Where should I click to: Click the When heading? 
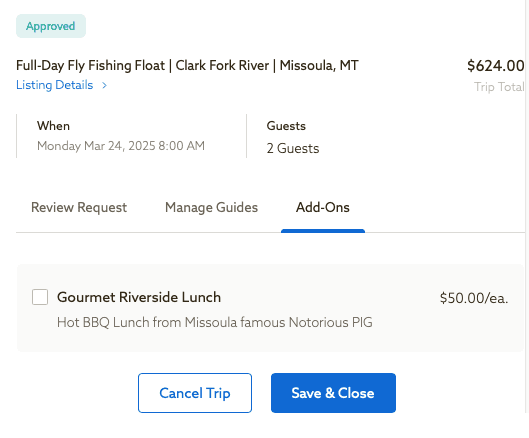coord(53,126)
